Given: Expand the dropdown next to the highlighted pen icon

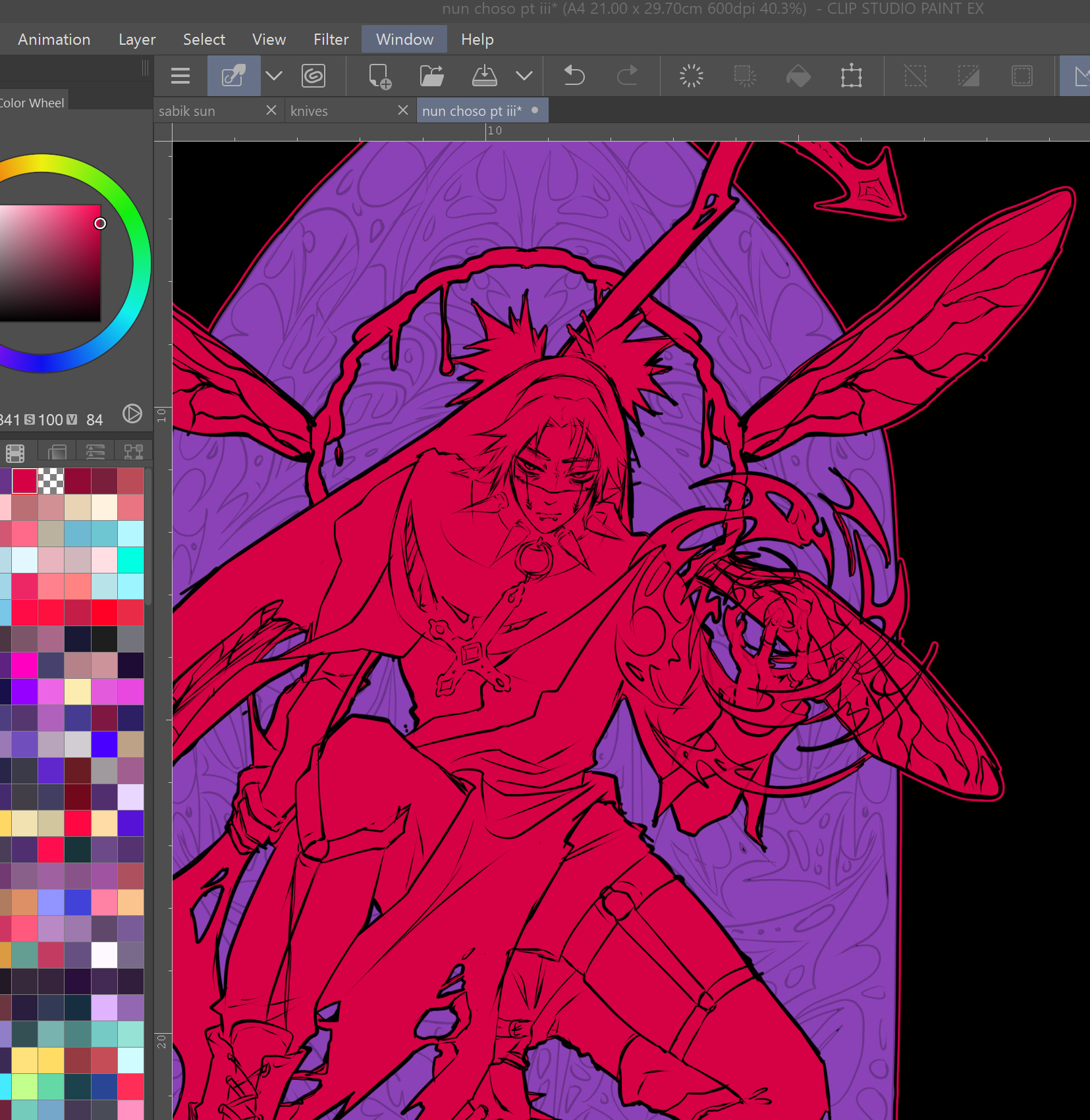Looking at the screenshot, I should (274, 76).
